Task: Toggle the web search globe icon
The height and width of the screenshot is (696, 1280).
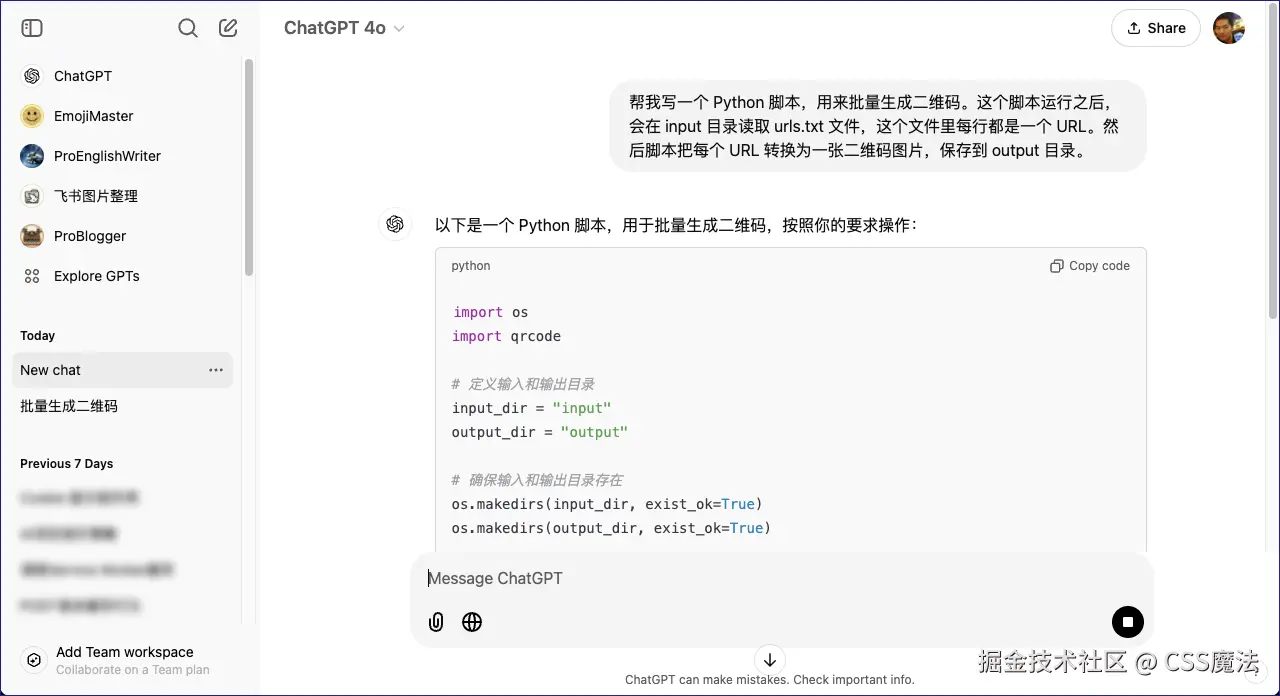Action: (472, 622)
